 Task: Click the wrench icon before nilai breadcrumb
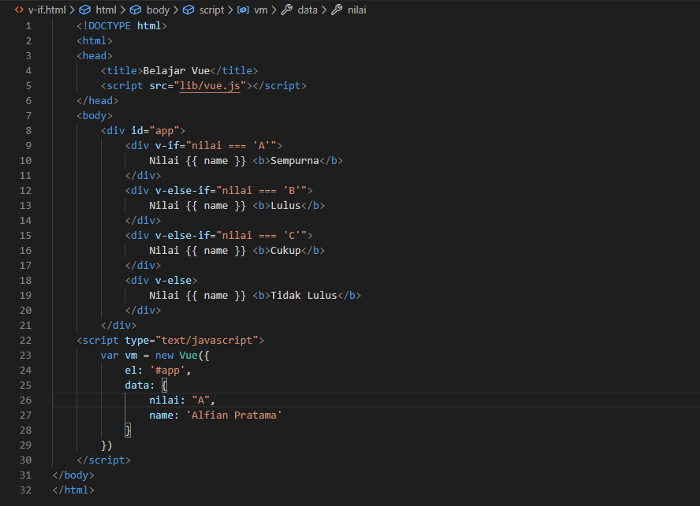(x=337, y=10)
